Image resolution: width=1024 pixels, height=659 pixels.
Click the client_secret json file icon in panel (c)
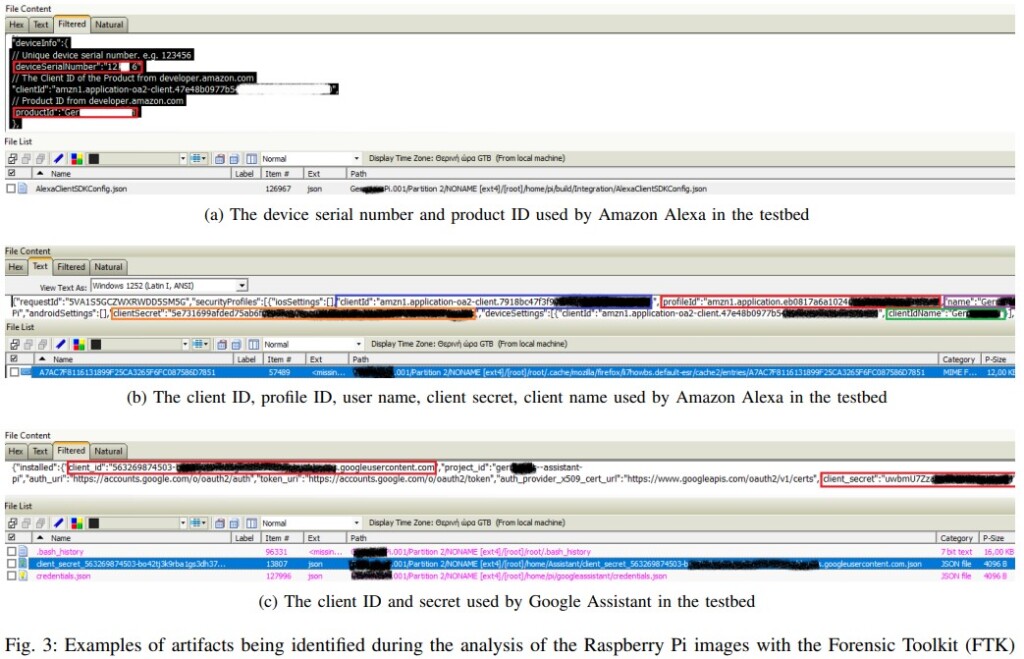click(x=23, y=564)
